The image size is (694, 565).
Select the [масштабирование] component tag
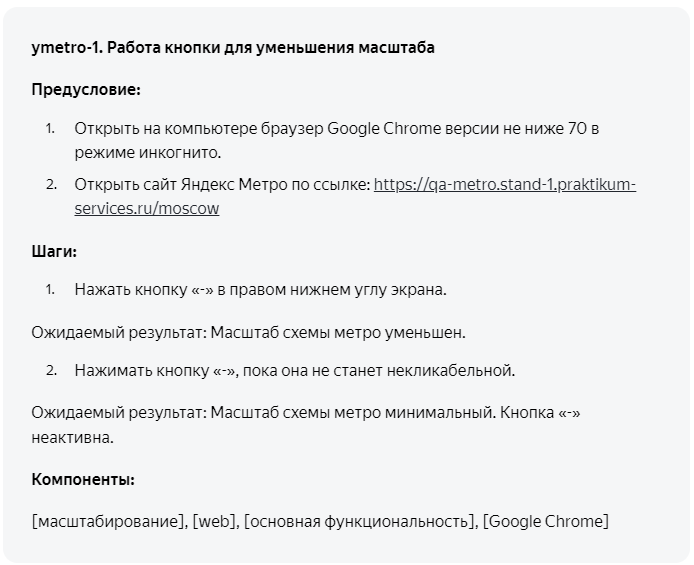tap(109, 521)
